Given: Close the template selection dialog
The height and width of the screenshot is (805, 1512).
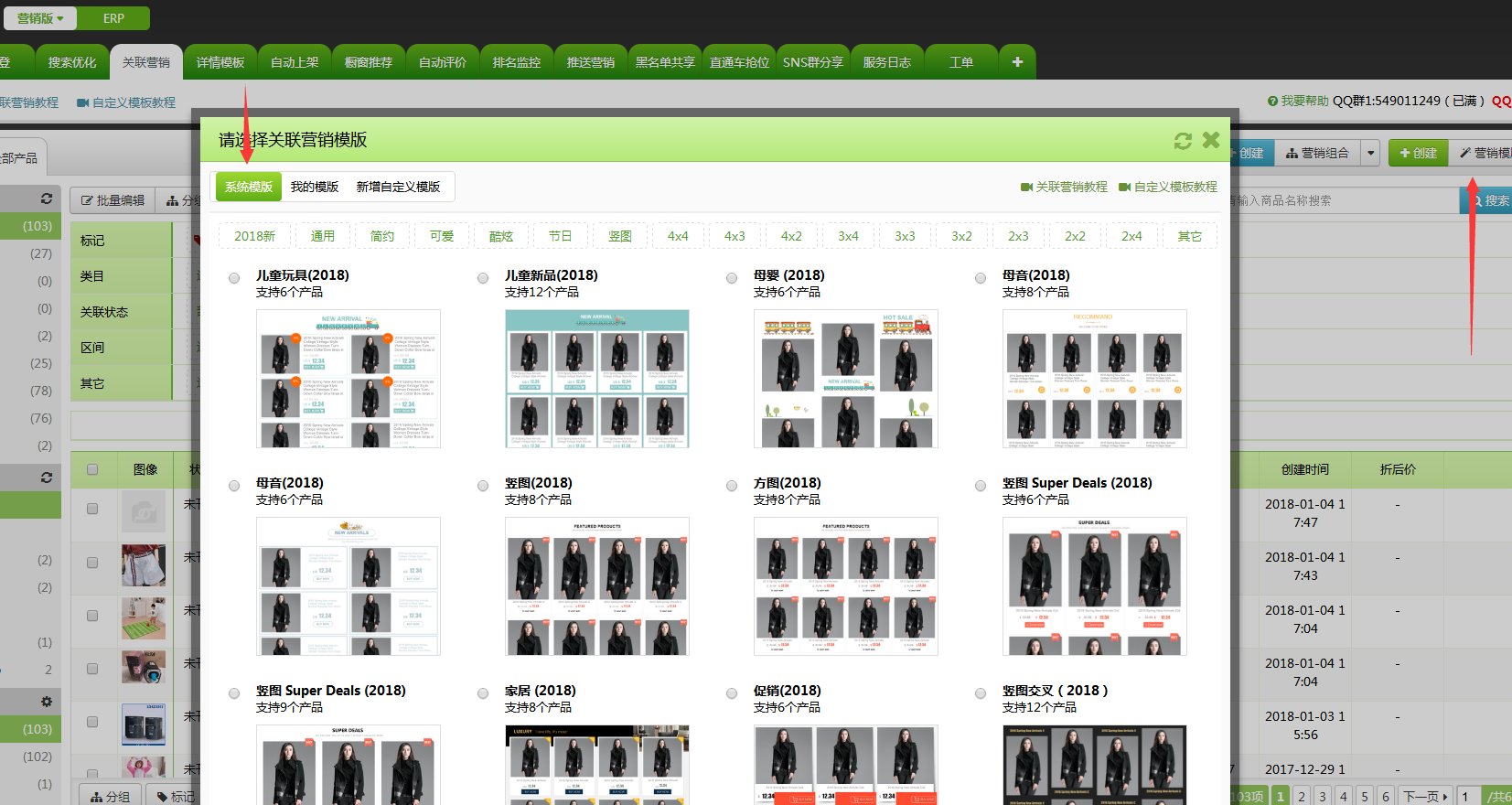Looking at the screenshot, I should coord(1211,140).
